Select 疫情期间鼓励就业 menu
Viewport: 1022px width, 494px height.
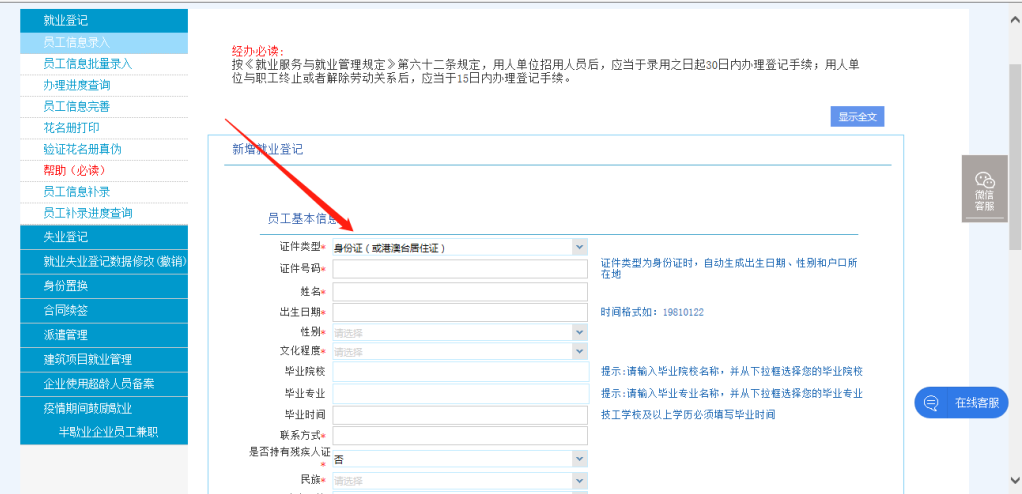[x=104, y=409]
